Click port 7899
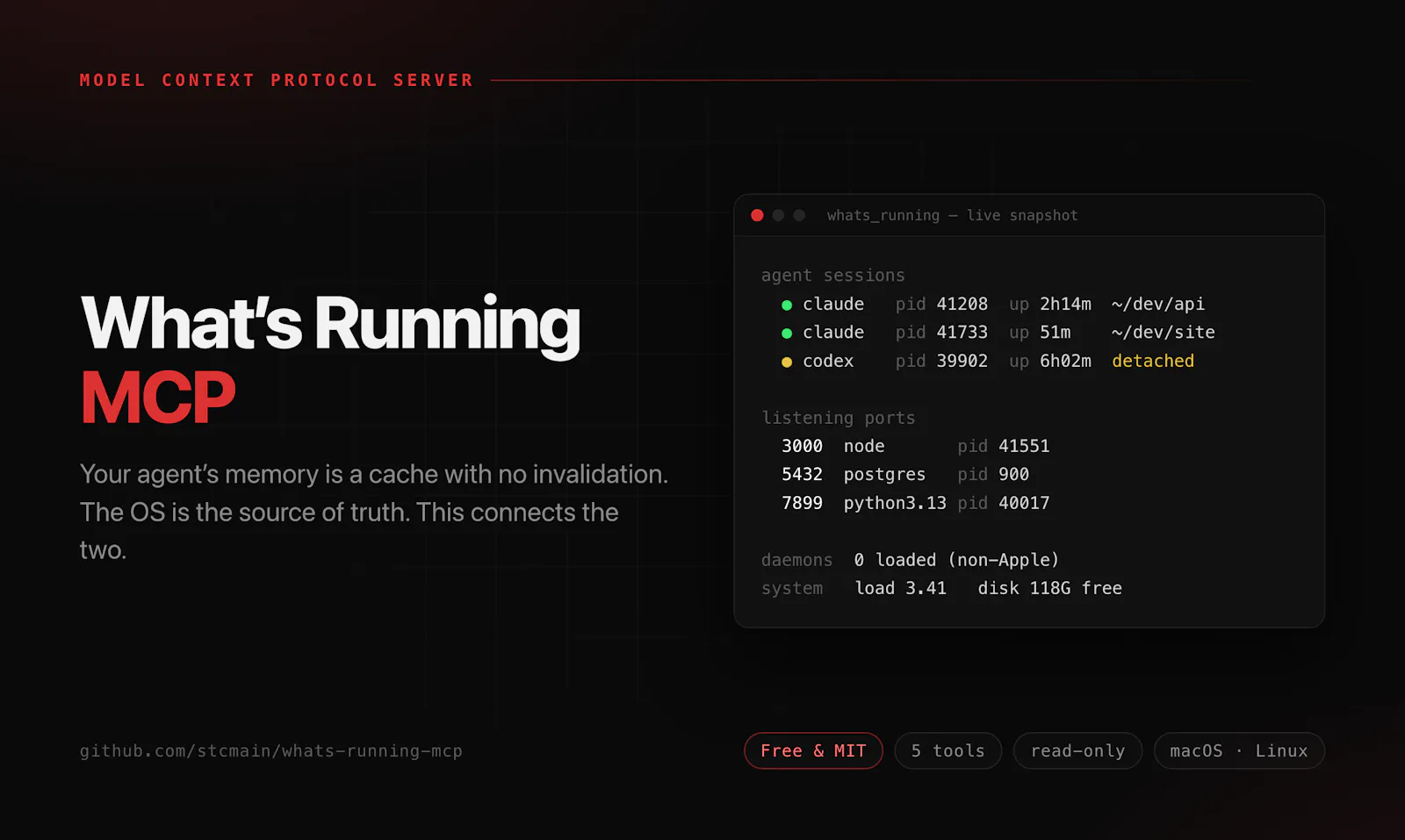This screenshot has height=840, width=1405. pos(802,503)
